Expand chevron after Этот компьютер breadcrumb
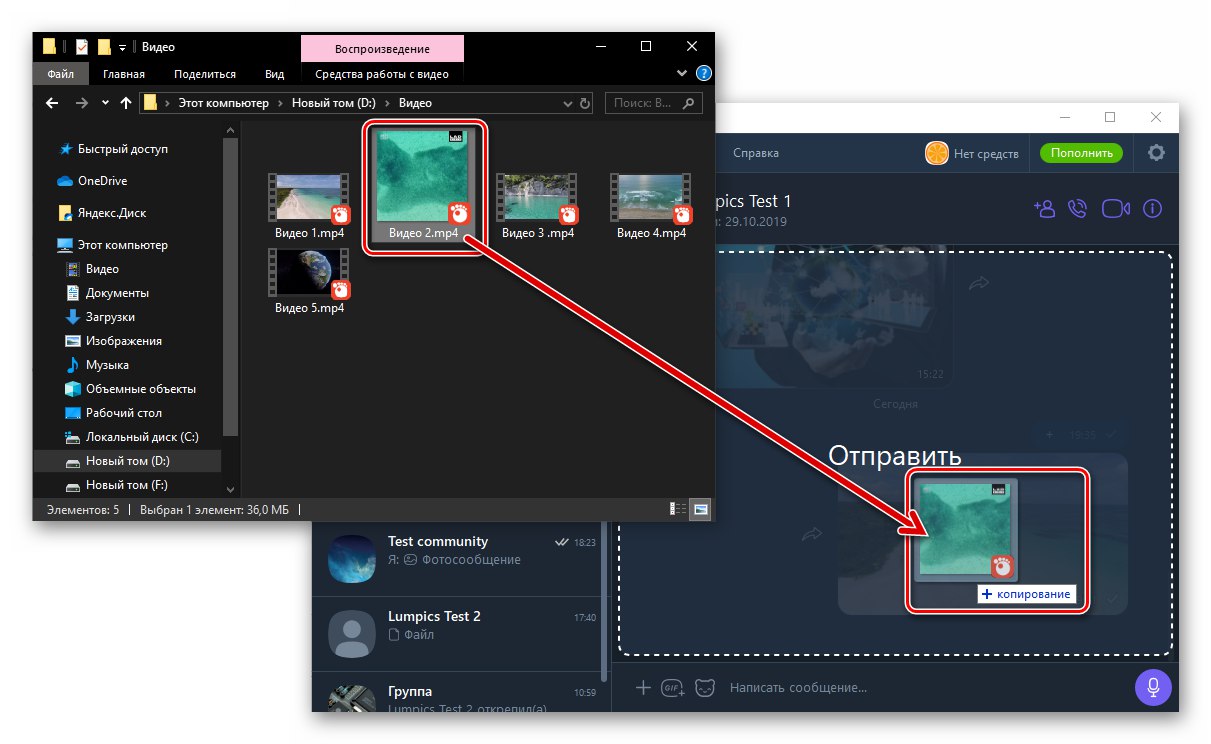 pyautogui.click(x=282, y=103)
